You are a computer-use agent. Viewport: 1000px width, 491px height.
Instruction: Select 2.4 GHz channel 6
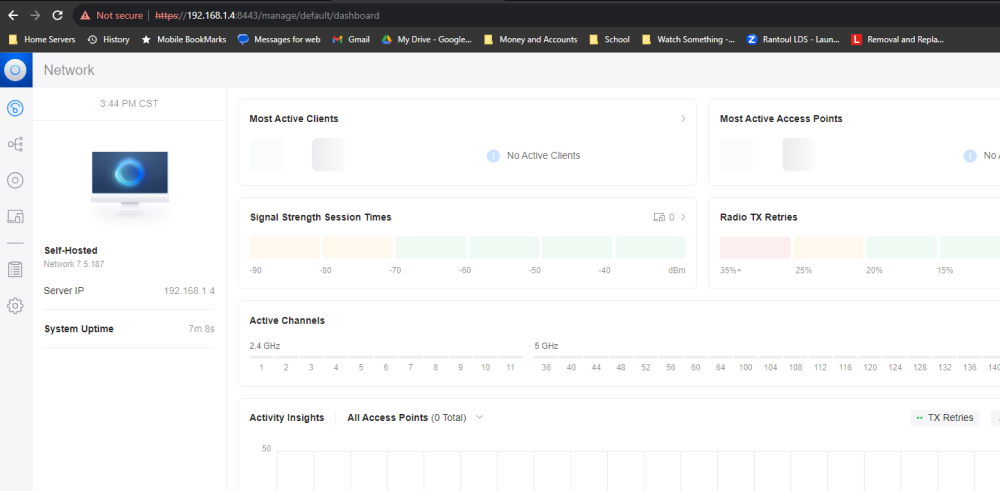click(x=386, y=367)
